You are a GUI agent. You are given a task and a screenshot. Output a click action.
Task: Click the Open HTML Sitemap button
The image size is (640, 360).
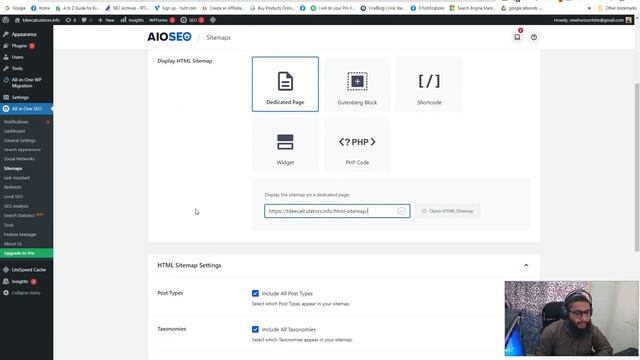(x=448, y=211)
